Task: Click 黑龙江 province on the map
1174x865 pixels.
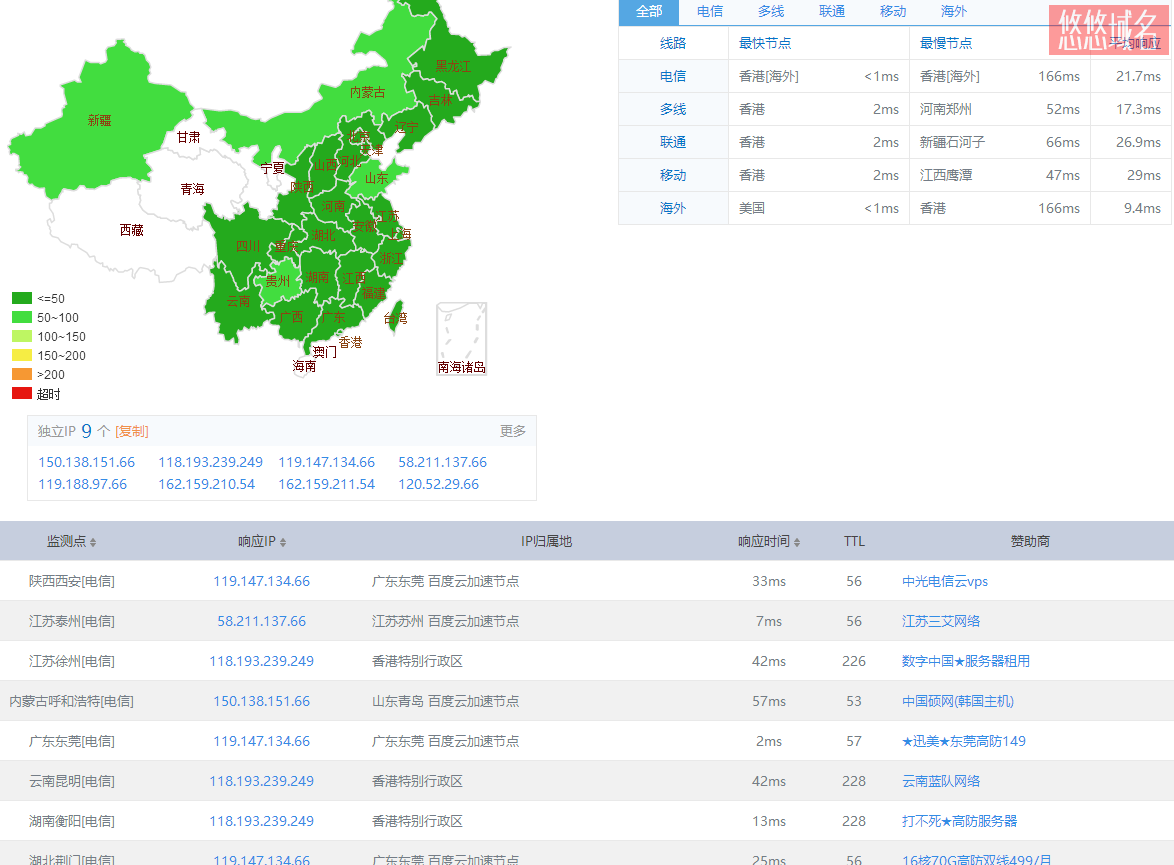Action: click(452, 66)
